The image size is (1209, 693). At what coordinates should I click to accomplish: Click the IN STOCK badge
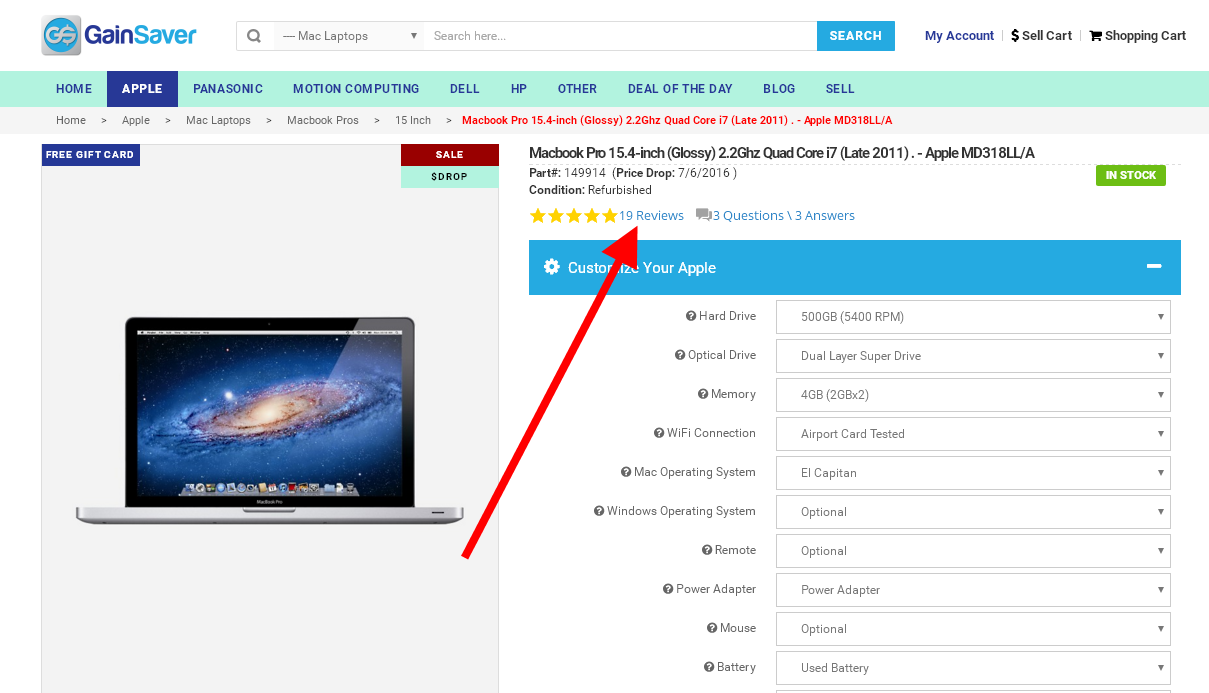[1131, 175]
